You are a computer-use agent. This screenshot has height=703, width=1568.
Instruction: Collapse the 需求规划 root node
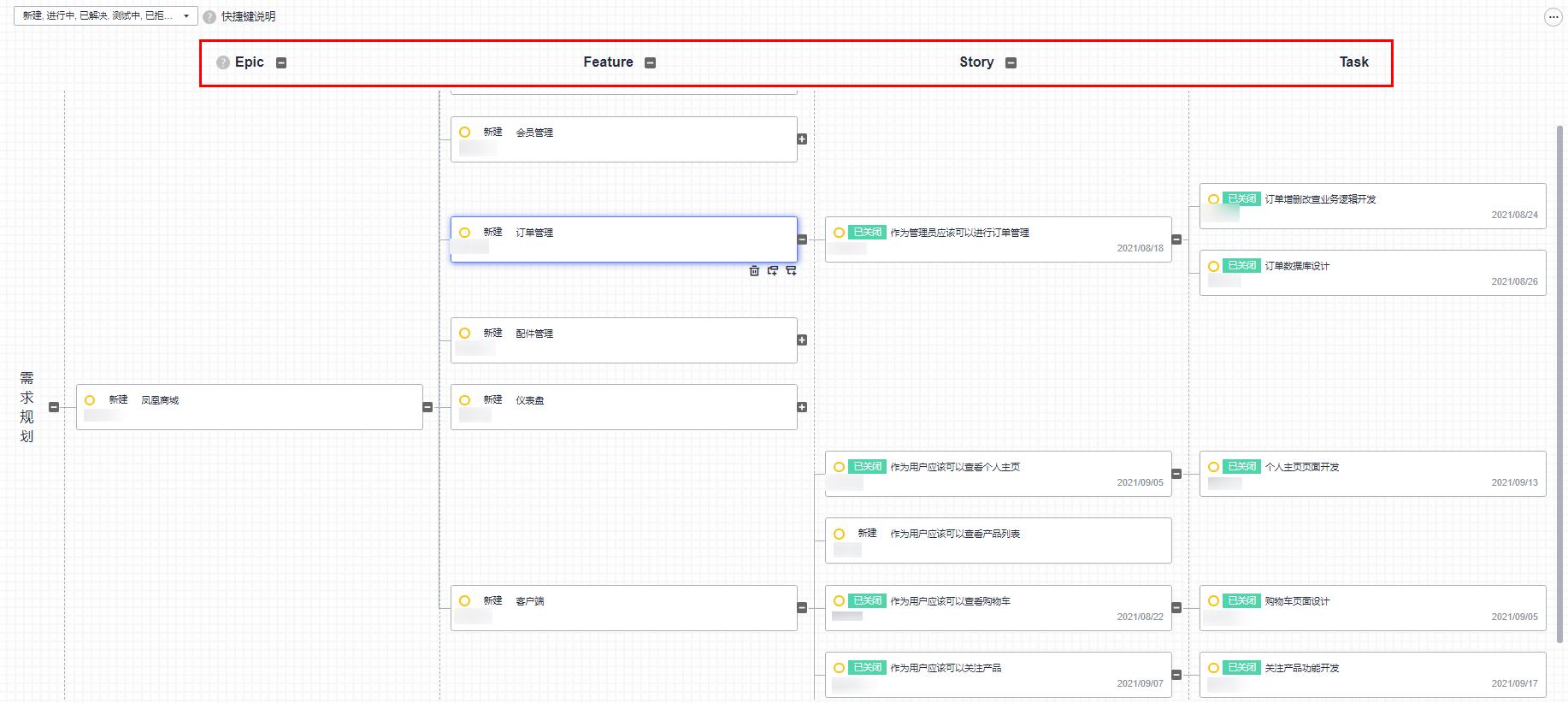(54, 407)
